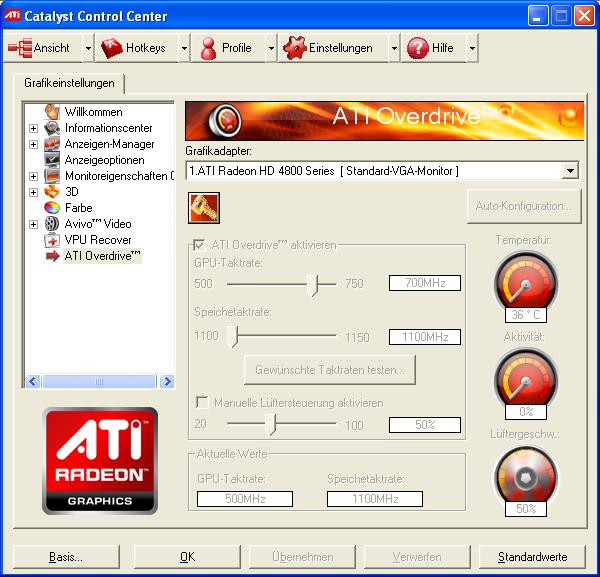Click tree horizontal scrollbar right arrow
Viewport: 600px width, 577px height.
click(167, 381)
